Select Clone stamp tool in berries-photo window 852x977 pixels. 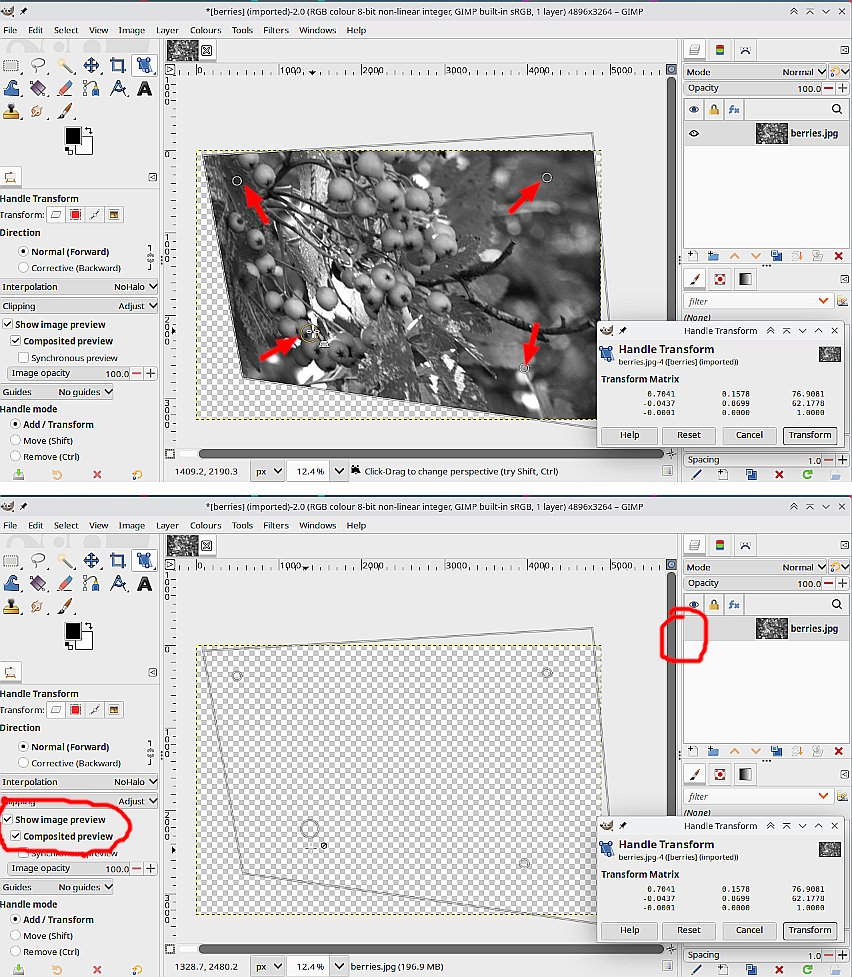[x=11, y=112]
